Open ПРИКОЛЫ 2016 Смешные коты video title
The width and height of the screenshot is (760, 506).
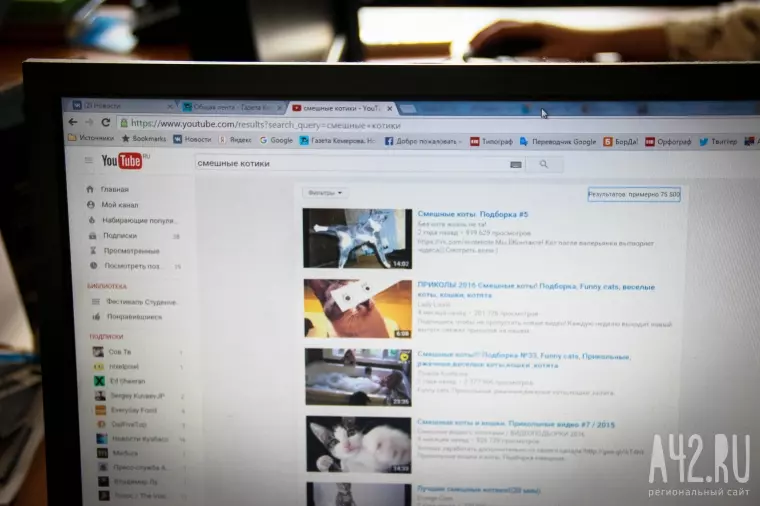click(536, 290)
